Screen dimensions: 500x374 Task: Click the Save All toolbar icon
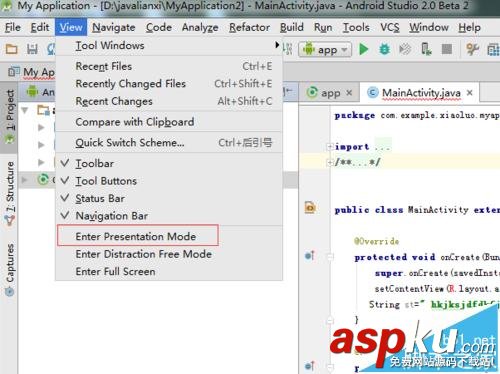pyautogui.click(x=32, y=49)
